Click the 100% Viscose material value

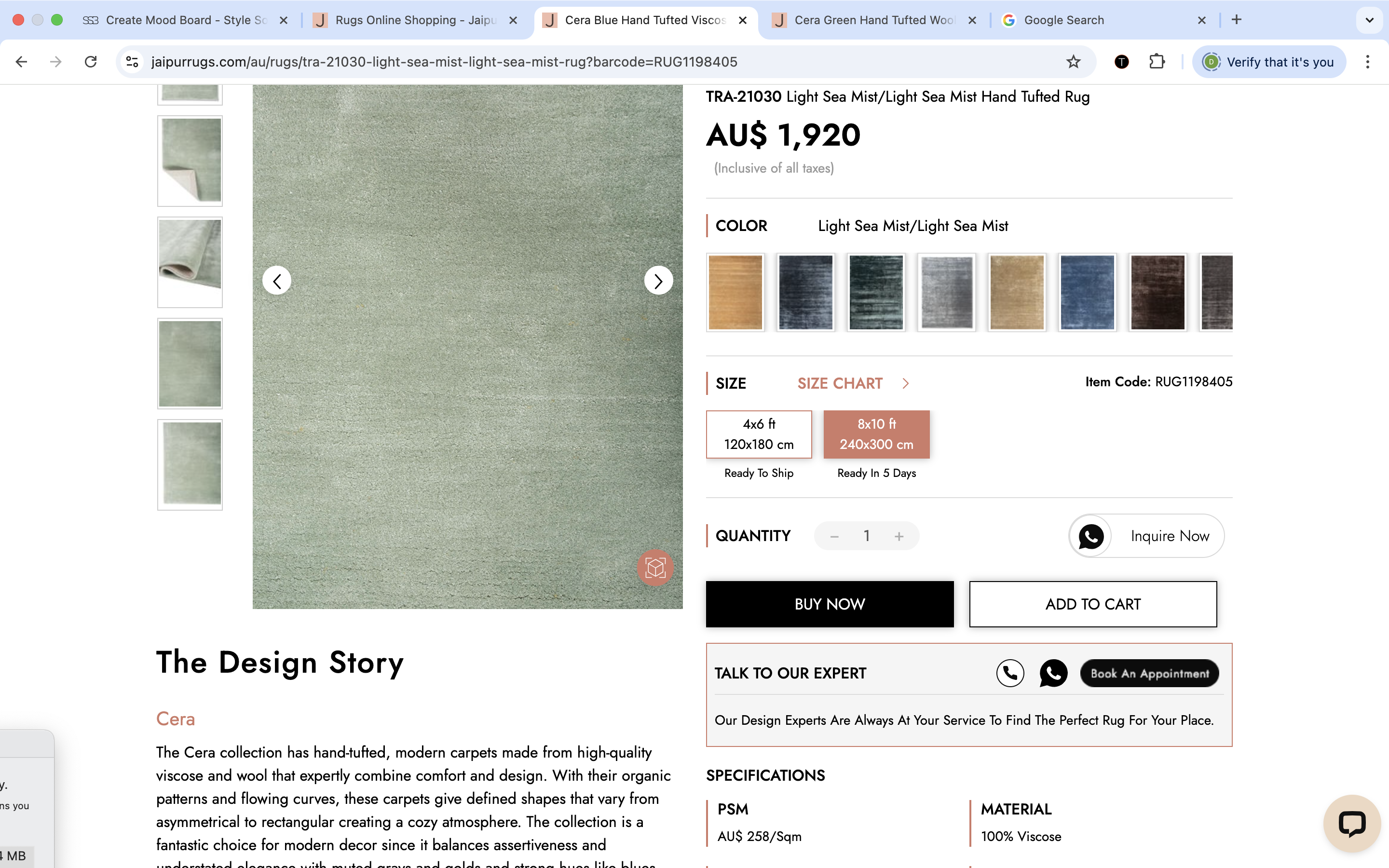(1021, 837)
